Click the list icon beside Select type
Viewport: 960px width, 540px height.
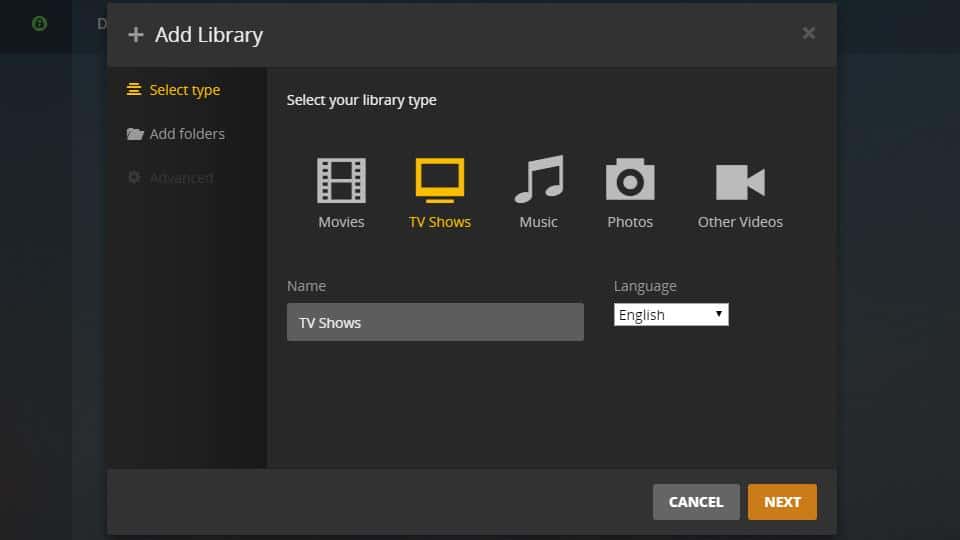134,90
